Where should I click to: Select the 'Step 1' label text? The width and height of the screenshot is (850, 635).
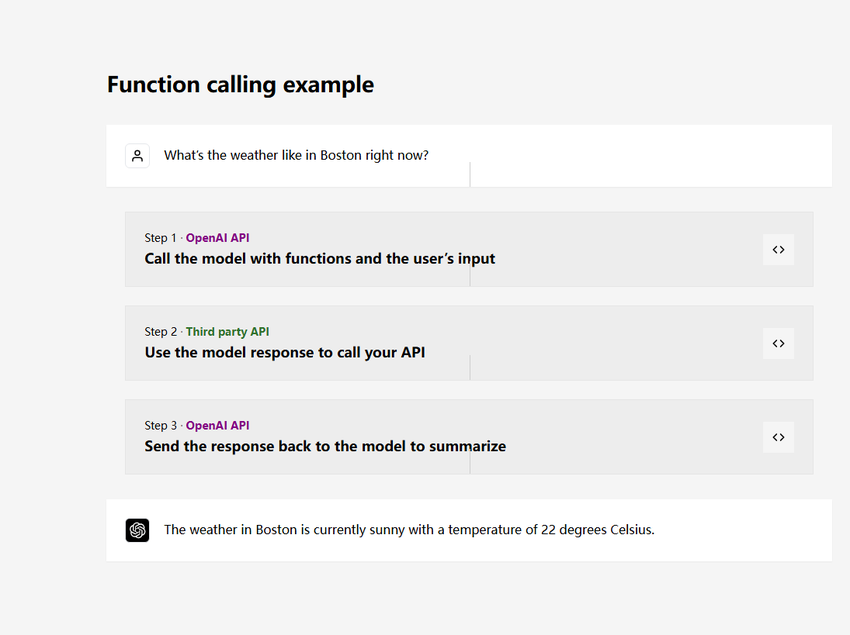[x=160, y=238]
